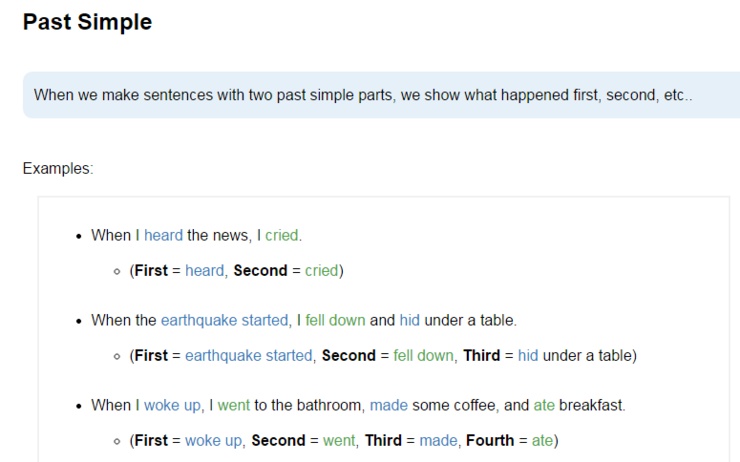
Task: Click blue "woke up" after "When I"
Action: (x=171, y=406)
